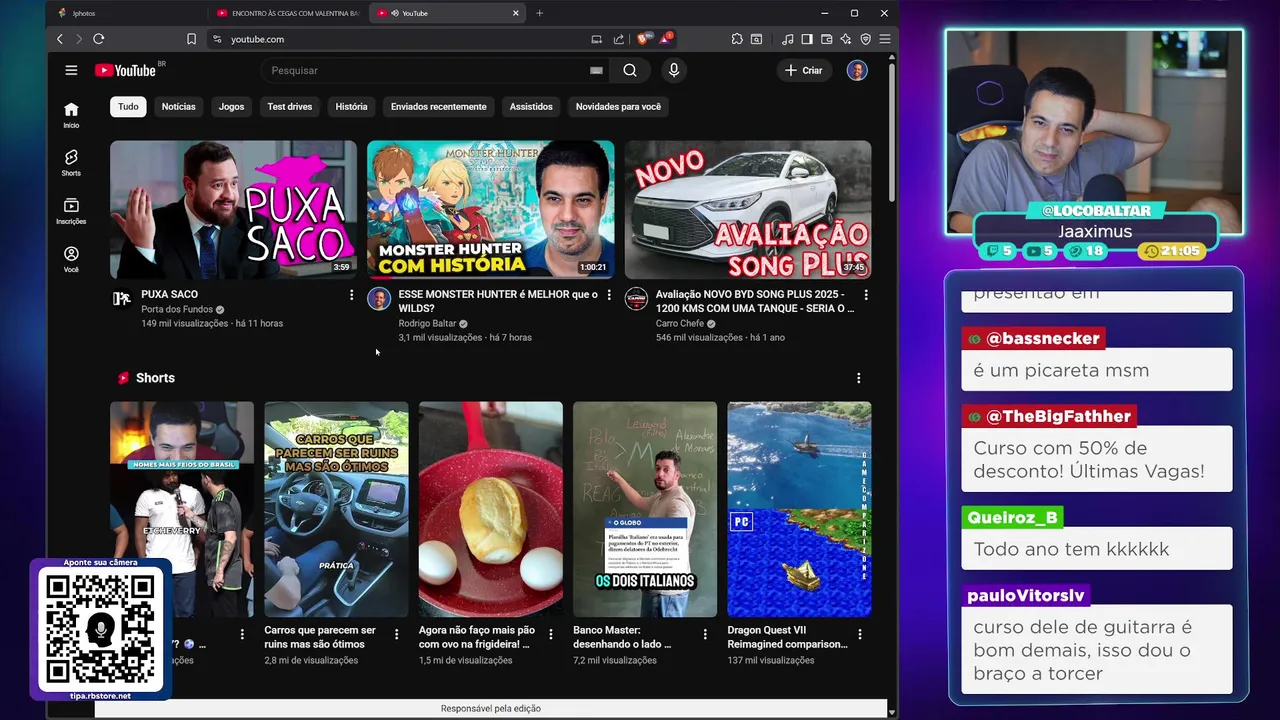The height and width of the screenshot is (720, 1280).
Task: Select the Assistidos filter chip
Action: click(x=531, y=106)
